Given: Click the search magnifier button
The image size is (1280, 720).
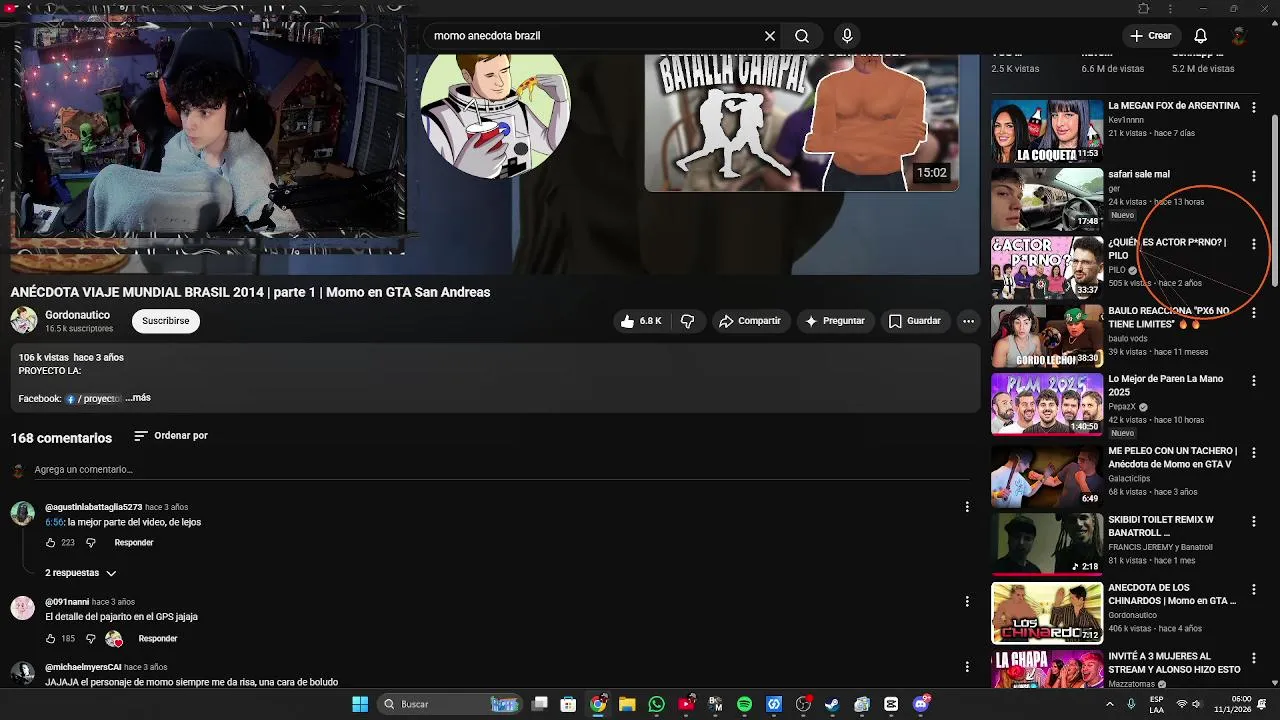Looking at the screenshot, I should [802, 36].
